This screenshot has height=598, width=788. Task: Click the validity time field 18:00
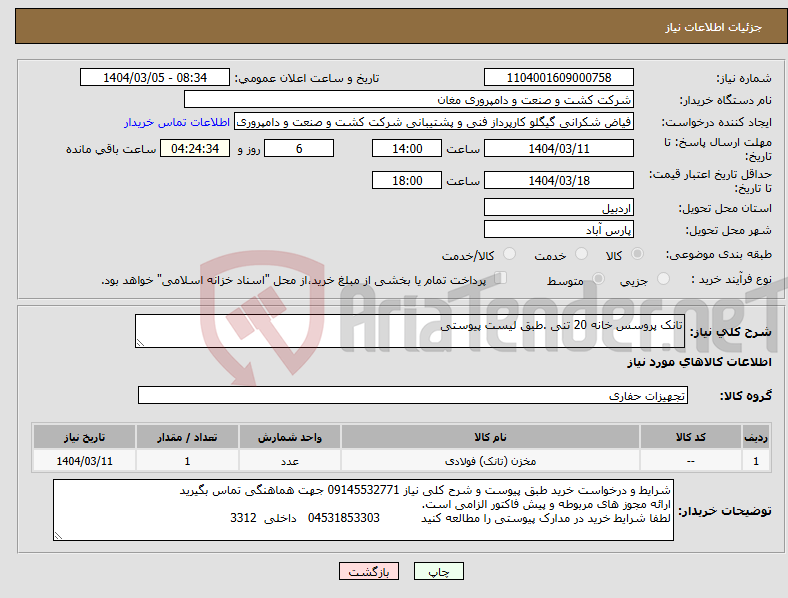pyautogui.click(x=407, y=180)
